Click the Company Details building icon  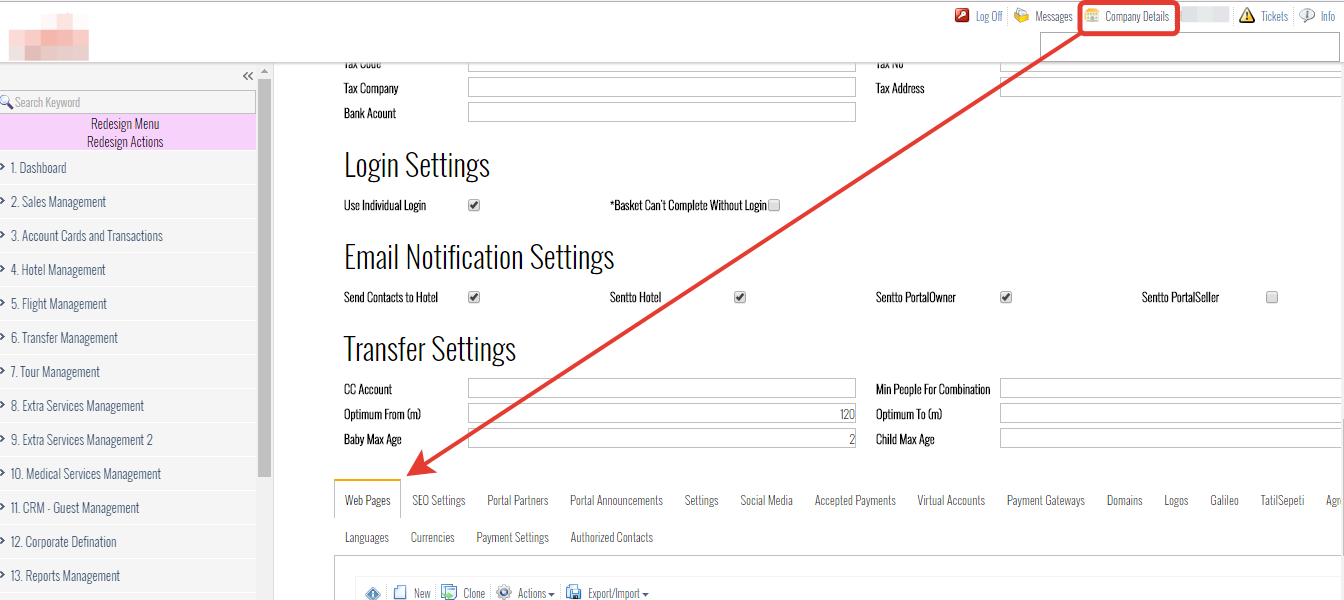(1092, 16)
